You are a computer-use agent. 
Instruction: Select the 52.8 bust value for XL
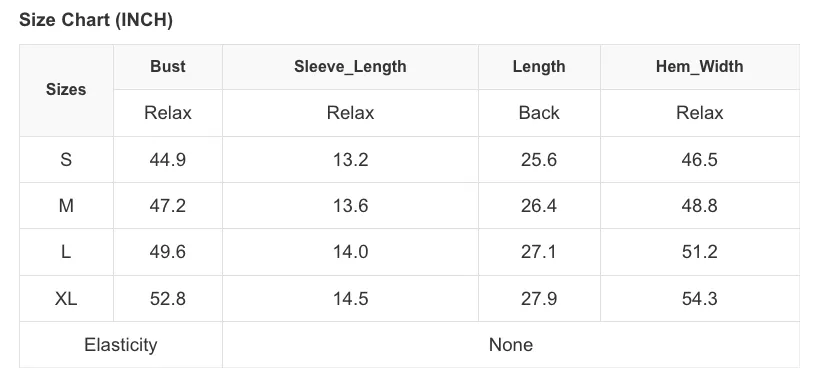pos(168,299)
